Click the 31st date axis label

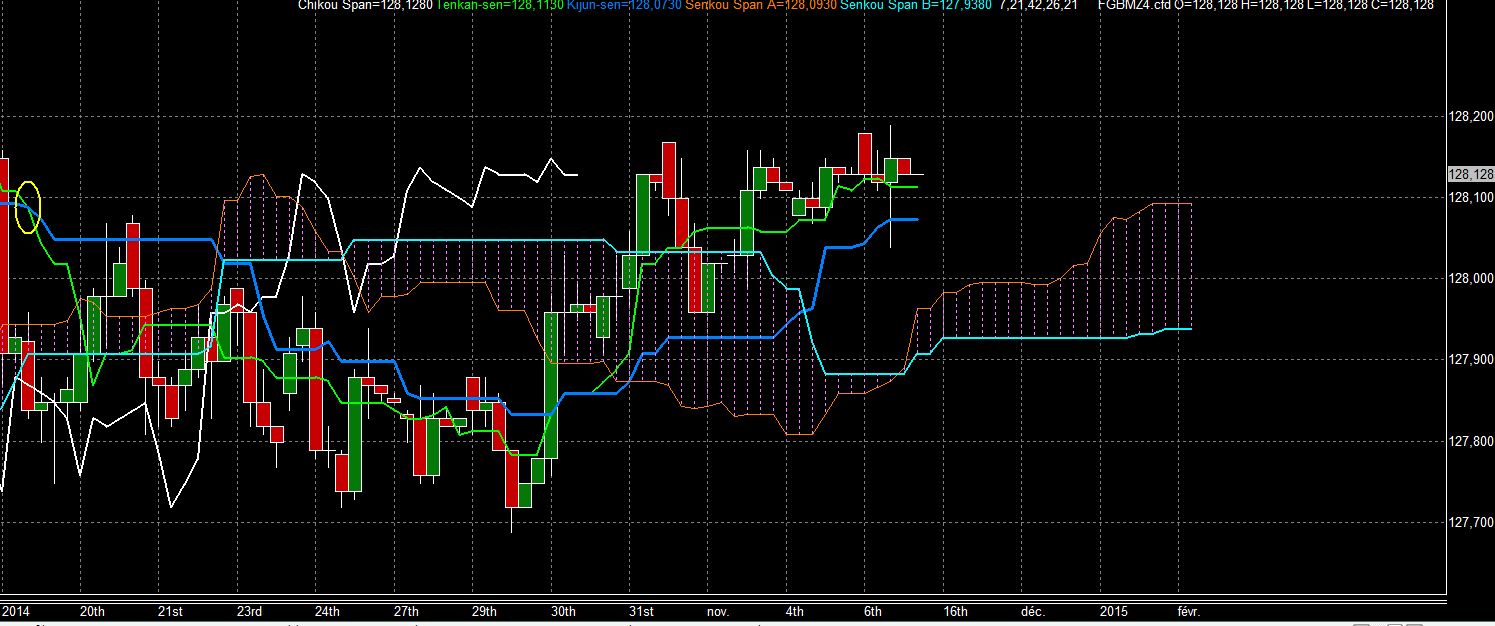click(641, 610)
